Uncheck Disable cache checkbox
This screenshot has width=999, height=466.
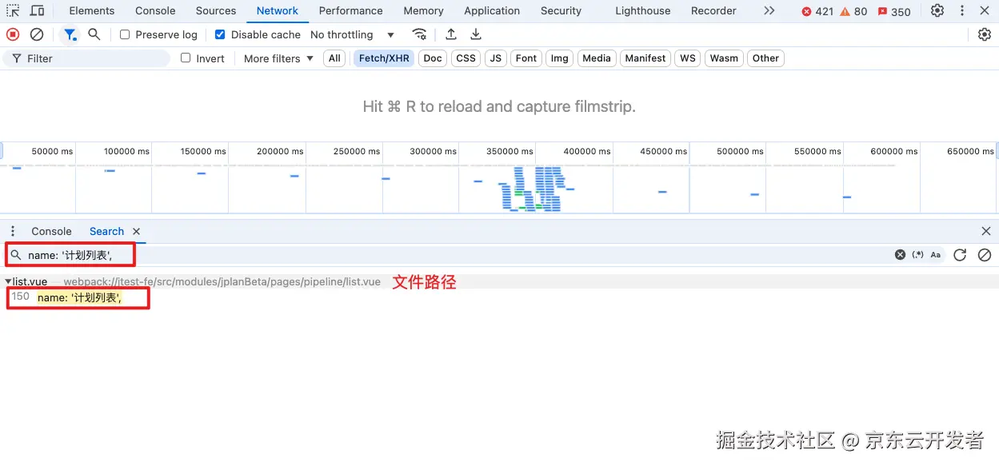tap(220, 34)
